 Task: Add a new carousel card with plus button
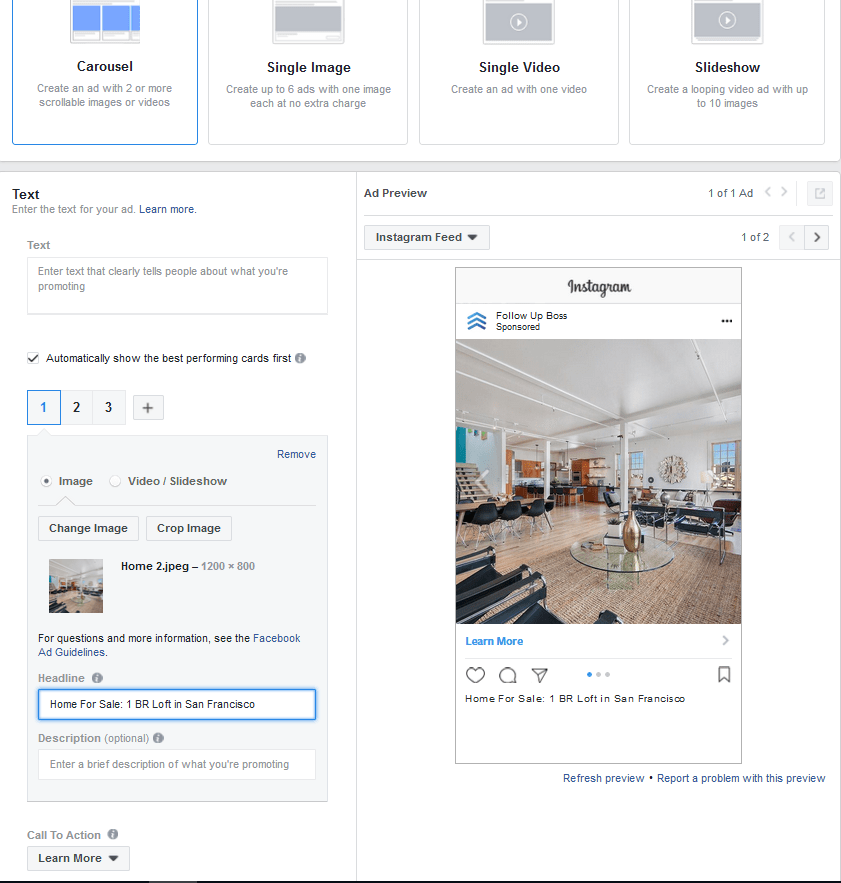[148, 408]
